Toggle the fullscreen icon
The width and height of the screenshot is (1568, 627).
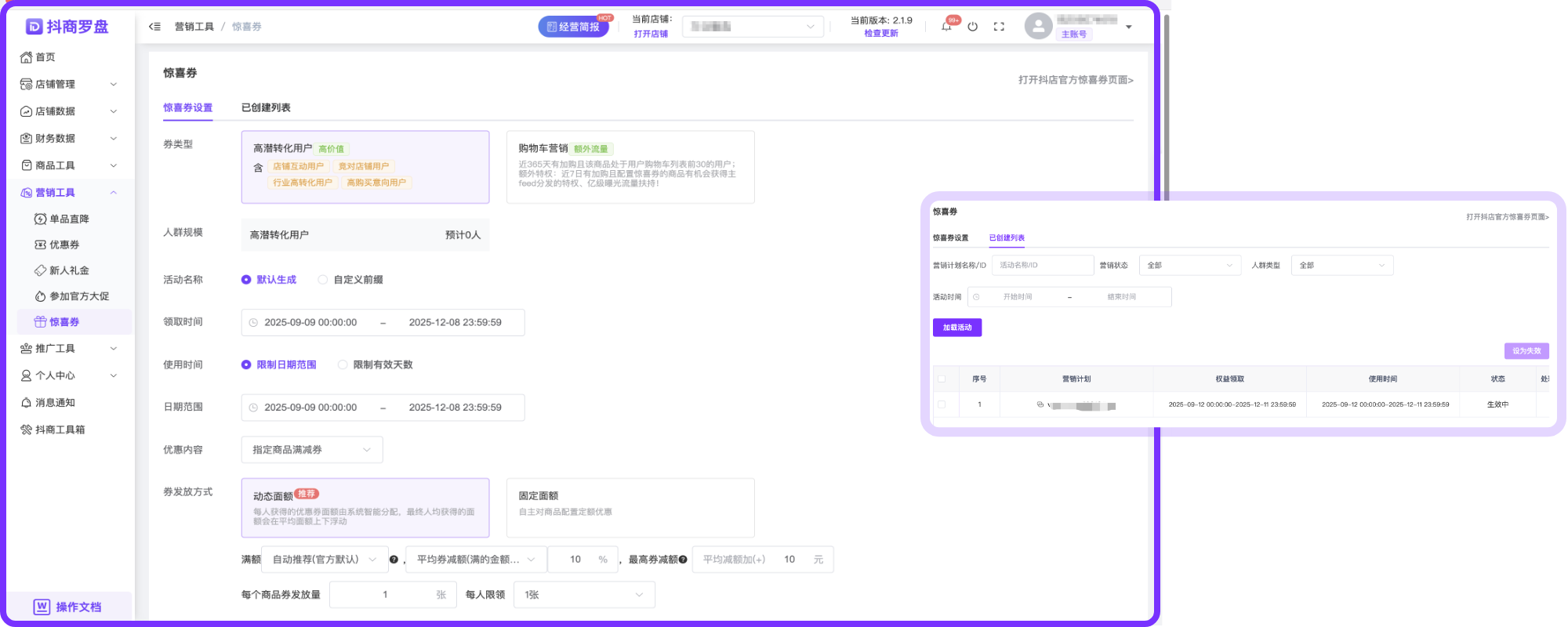(x=999, y=27)
